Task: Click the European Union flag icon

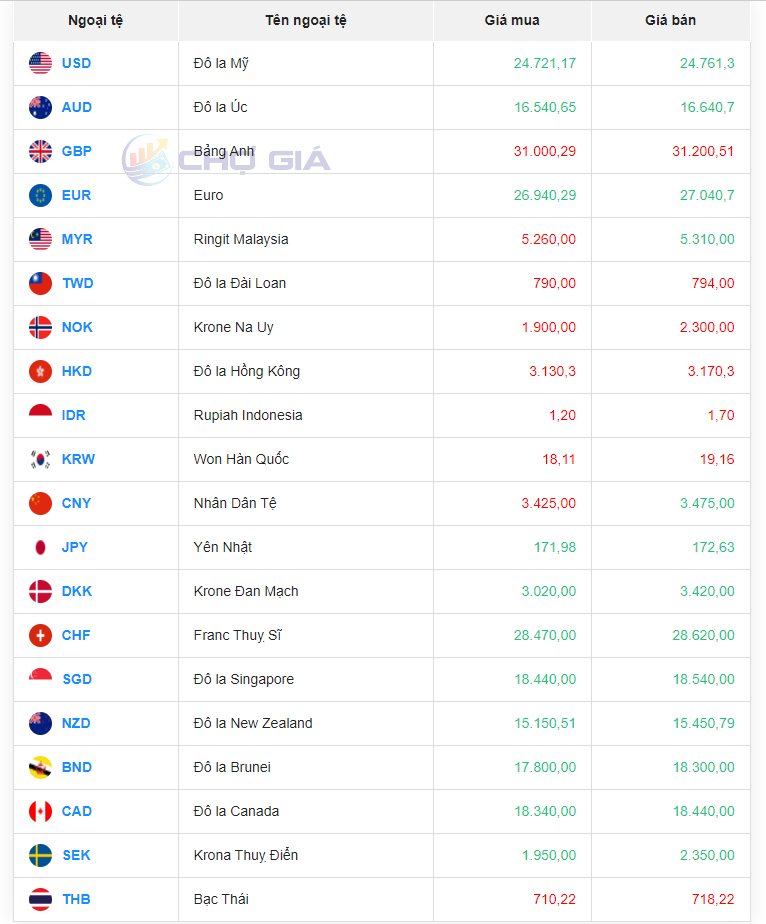Action: (x=40, y=195)
